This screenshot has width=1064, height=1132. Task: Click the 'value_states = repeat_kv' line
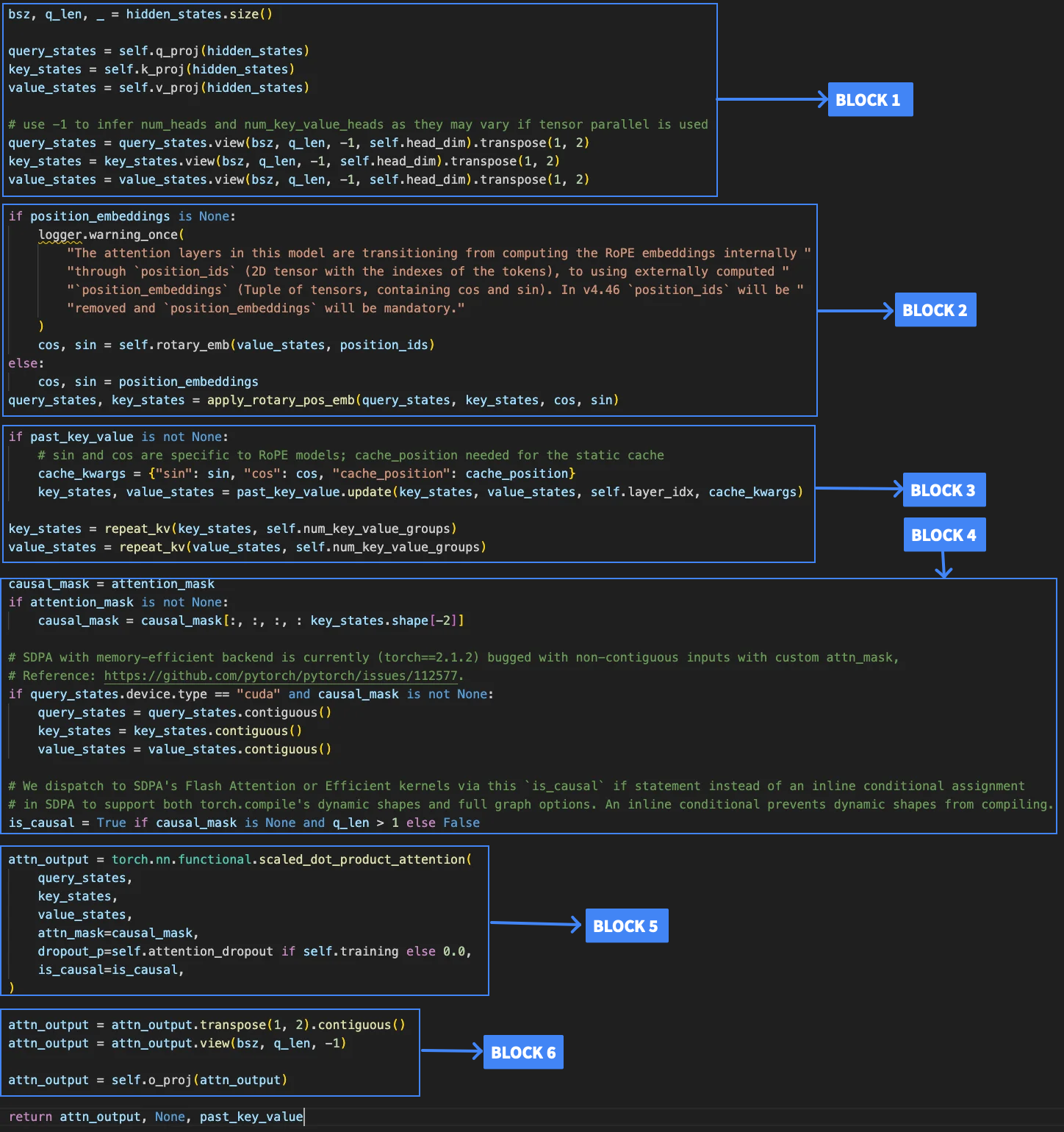point(247,547)
